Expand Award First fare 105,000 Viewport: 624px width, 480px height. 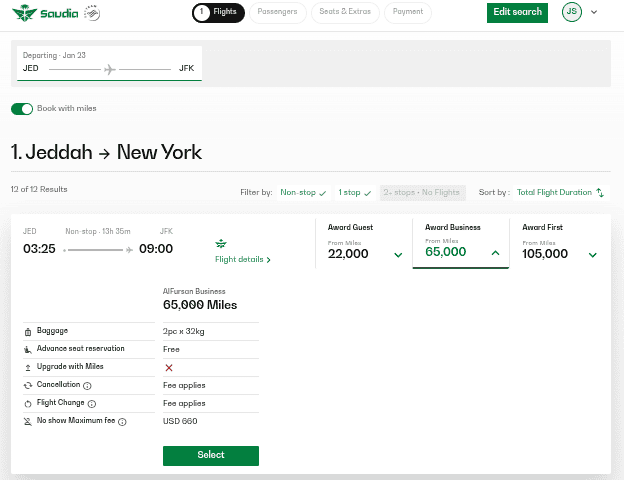click(x=559, y=243)
